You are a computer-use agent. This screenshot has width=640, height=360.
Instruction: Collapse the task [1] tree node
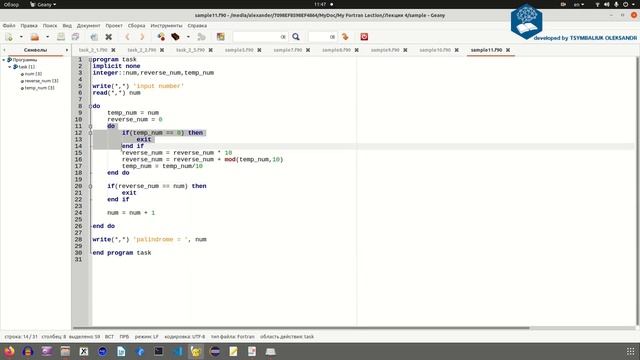point(10,67)
